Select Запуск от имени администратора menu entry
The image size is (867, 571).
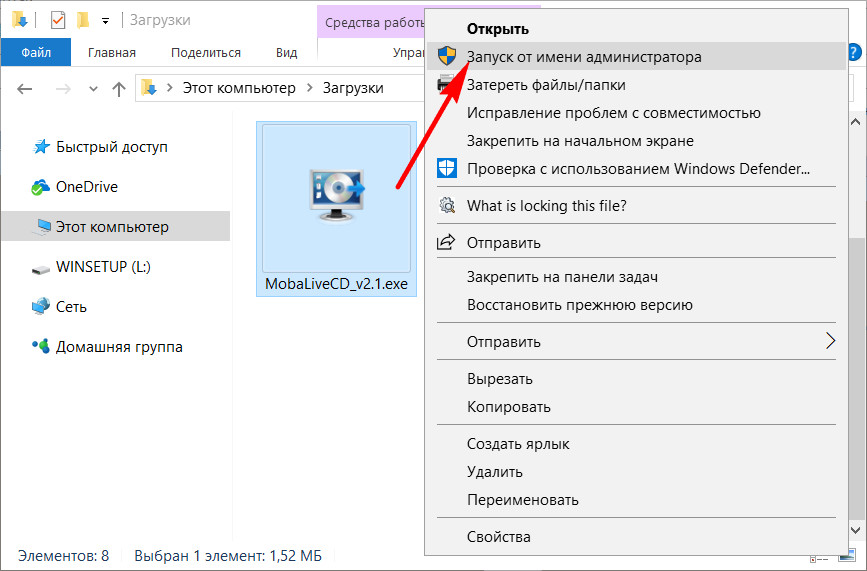584,57
